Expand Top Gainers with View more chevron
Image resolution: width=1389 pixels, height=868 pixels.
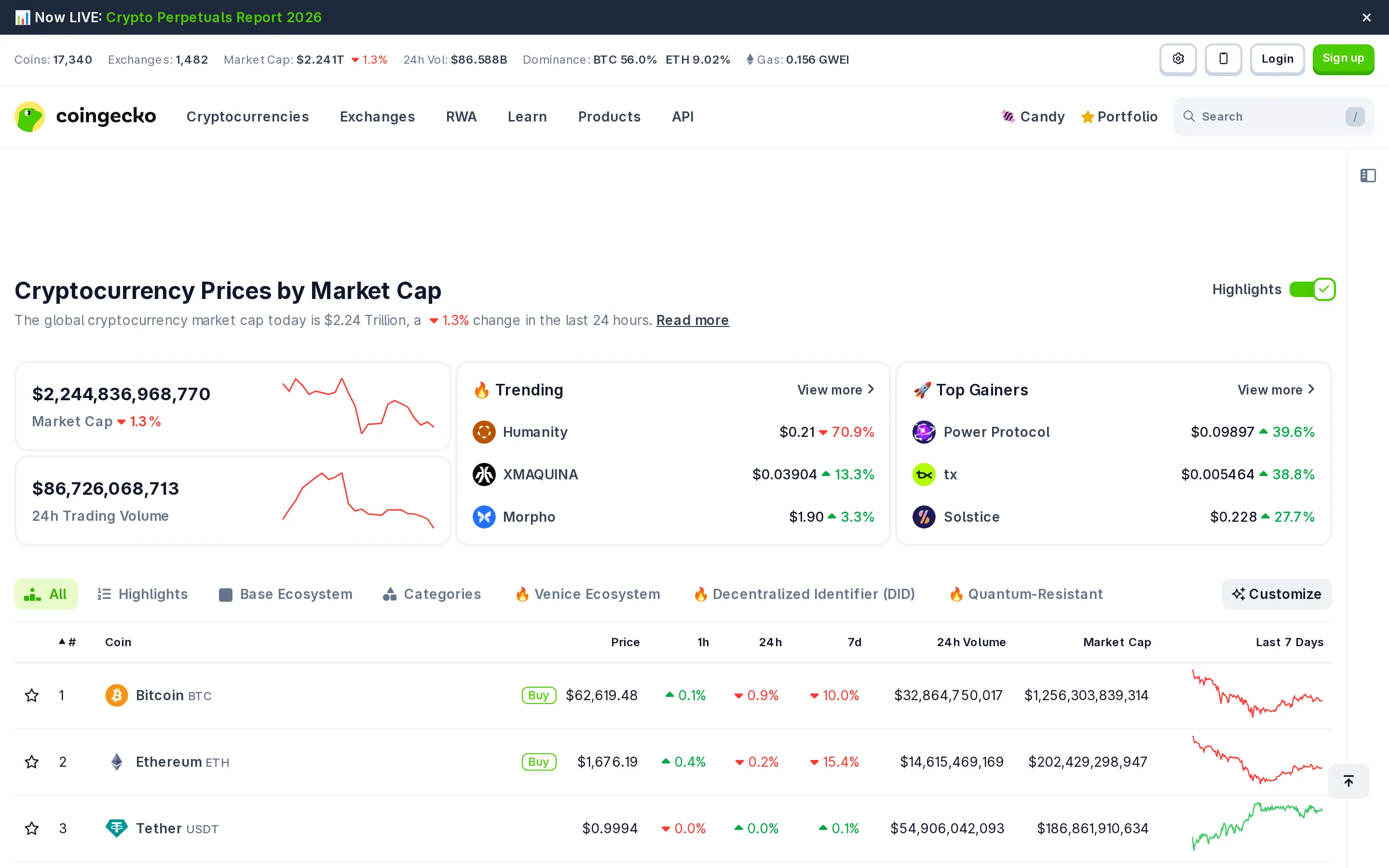[1276, 390]
